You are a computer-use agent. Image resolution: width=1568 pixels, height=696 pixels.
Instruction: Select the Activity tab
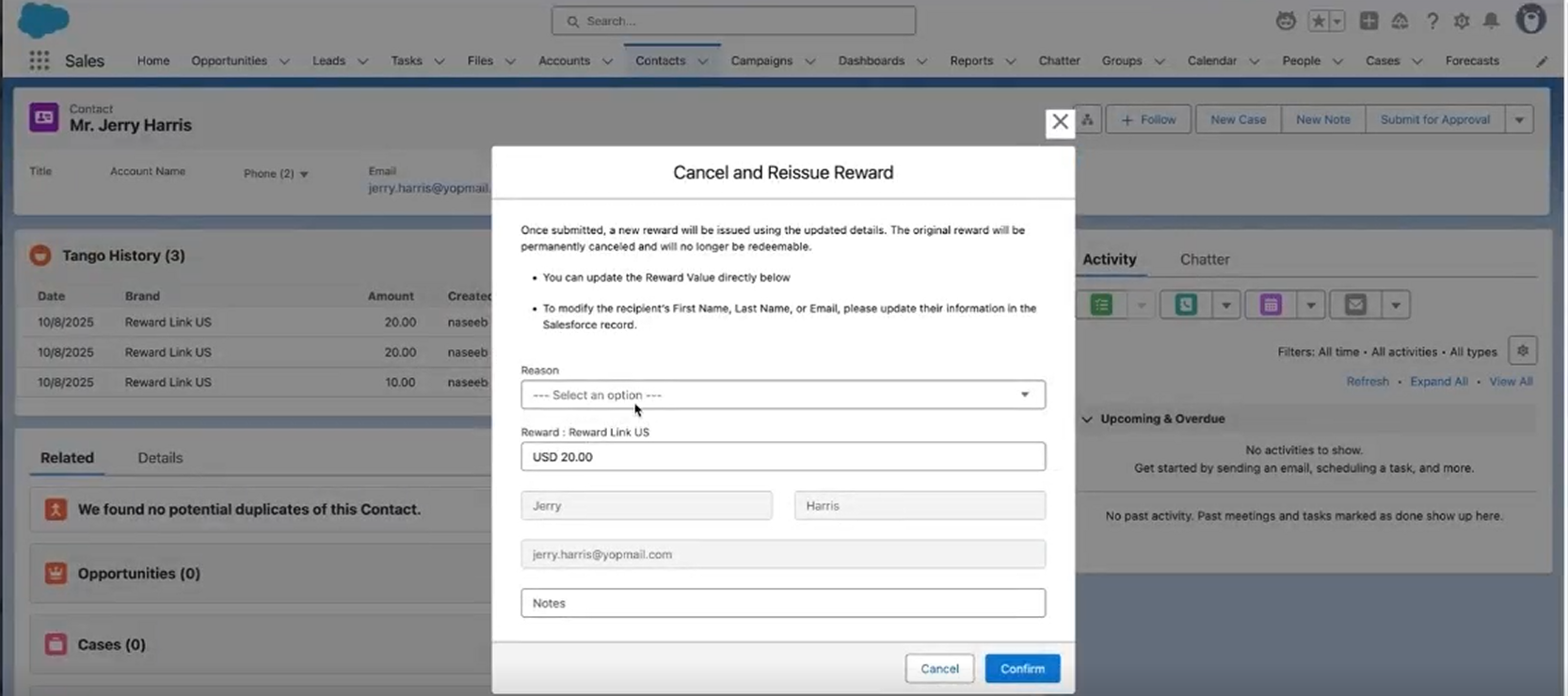(1110, 260)
